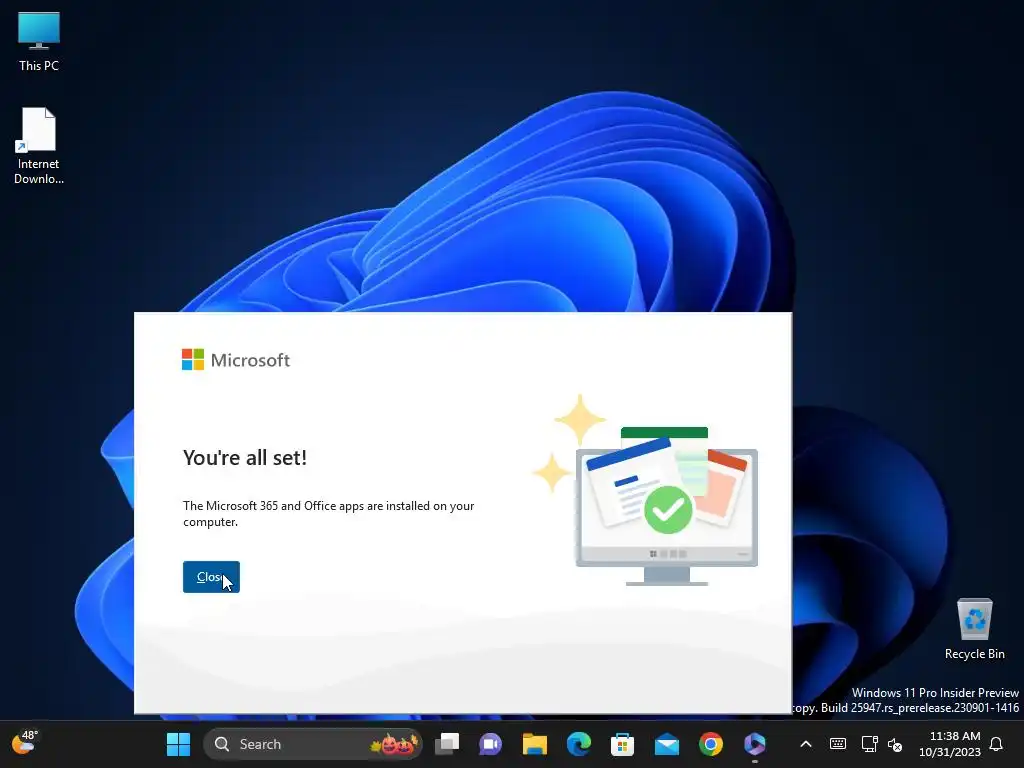Open Microsoft Store from the taskbar
This screenshot has height=768, width=1024.
pos(622,744)
